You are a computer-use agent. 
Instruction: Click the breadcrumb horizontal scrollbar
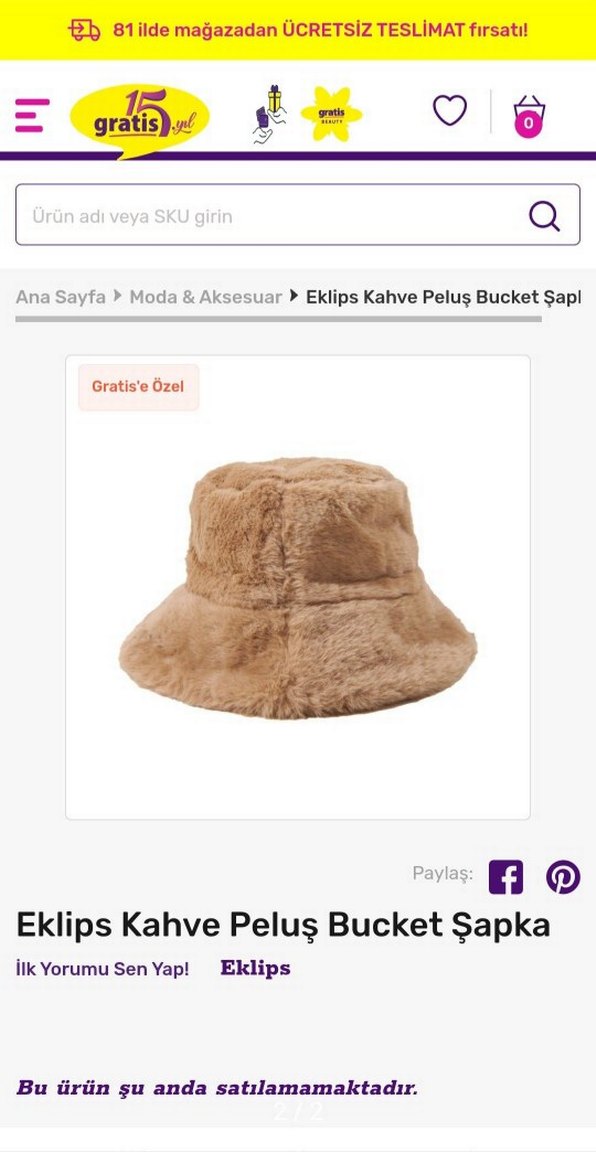coord(279,319)
